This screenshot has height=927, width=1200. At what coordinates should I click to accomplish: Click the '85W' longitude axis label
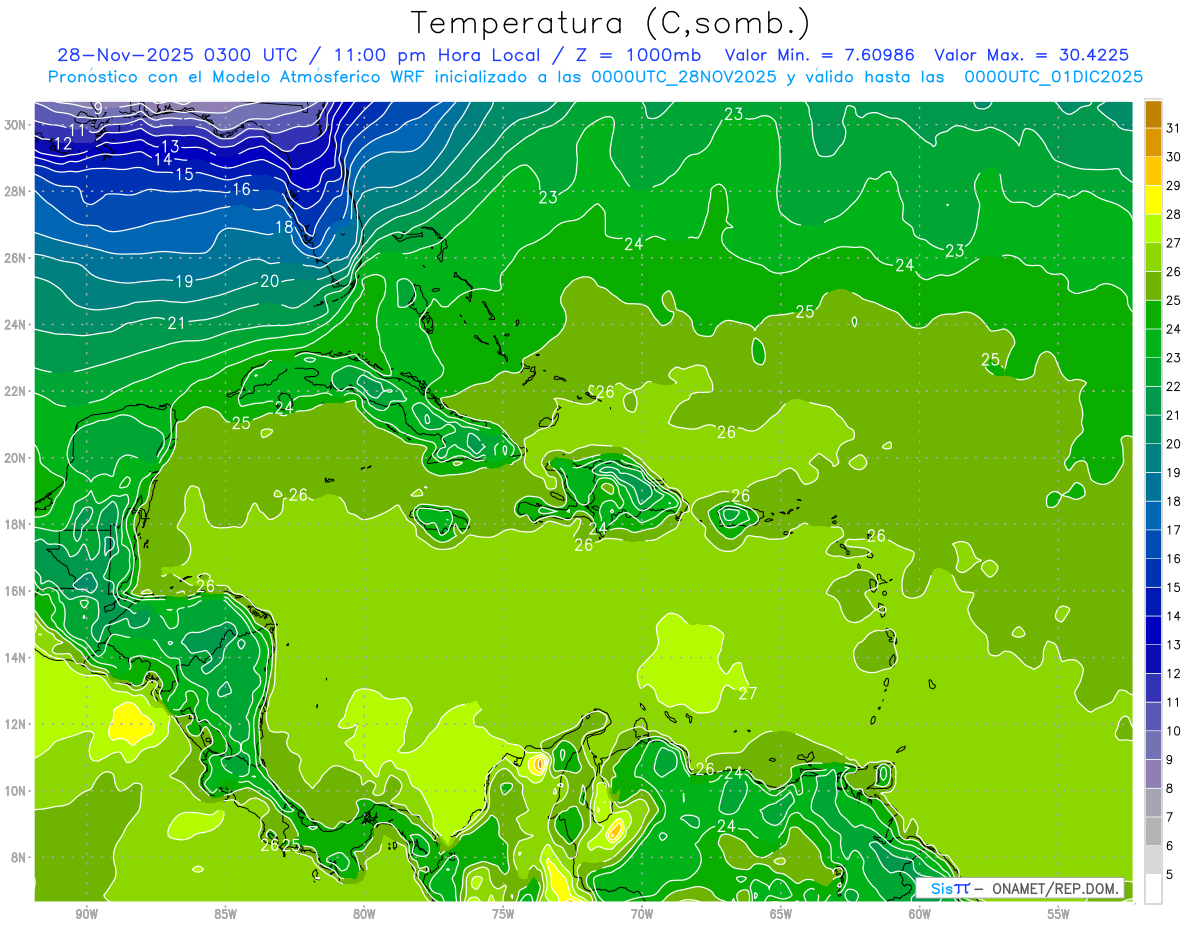coord(225,914)
